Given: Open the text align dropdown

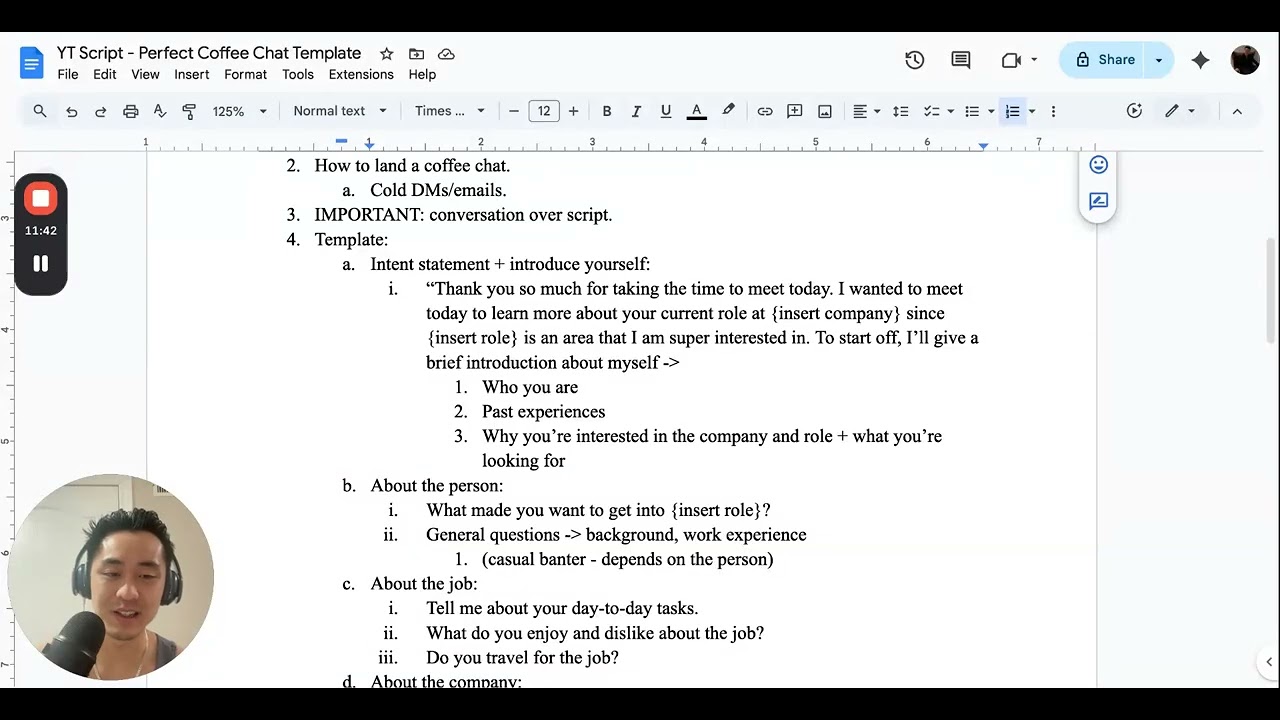Looking at the screenshot, I should tap(866, 111).
